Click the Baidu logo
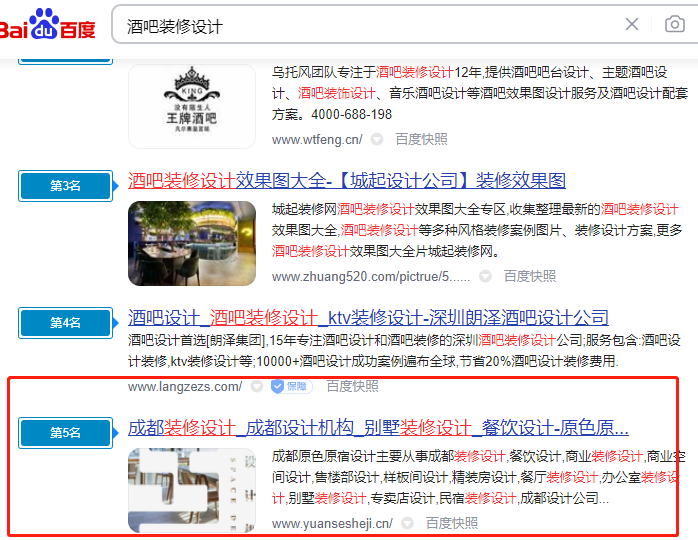Image resolution: width=698 pixels, height=540 pixels. pos(48,25)
